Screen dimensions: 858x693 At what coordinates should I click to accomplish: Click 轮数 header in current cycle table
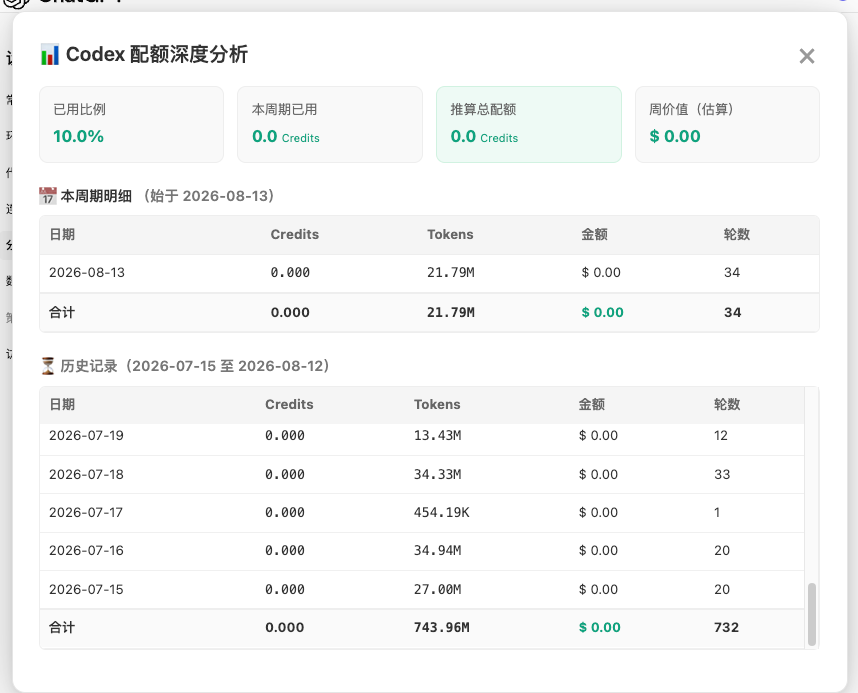click(x=737, y=234)
